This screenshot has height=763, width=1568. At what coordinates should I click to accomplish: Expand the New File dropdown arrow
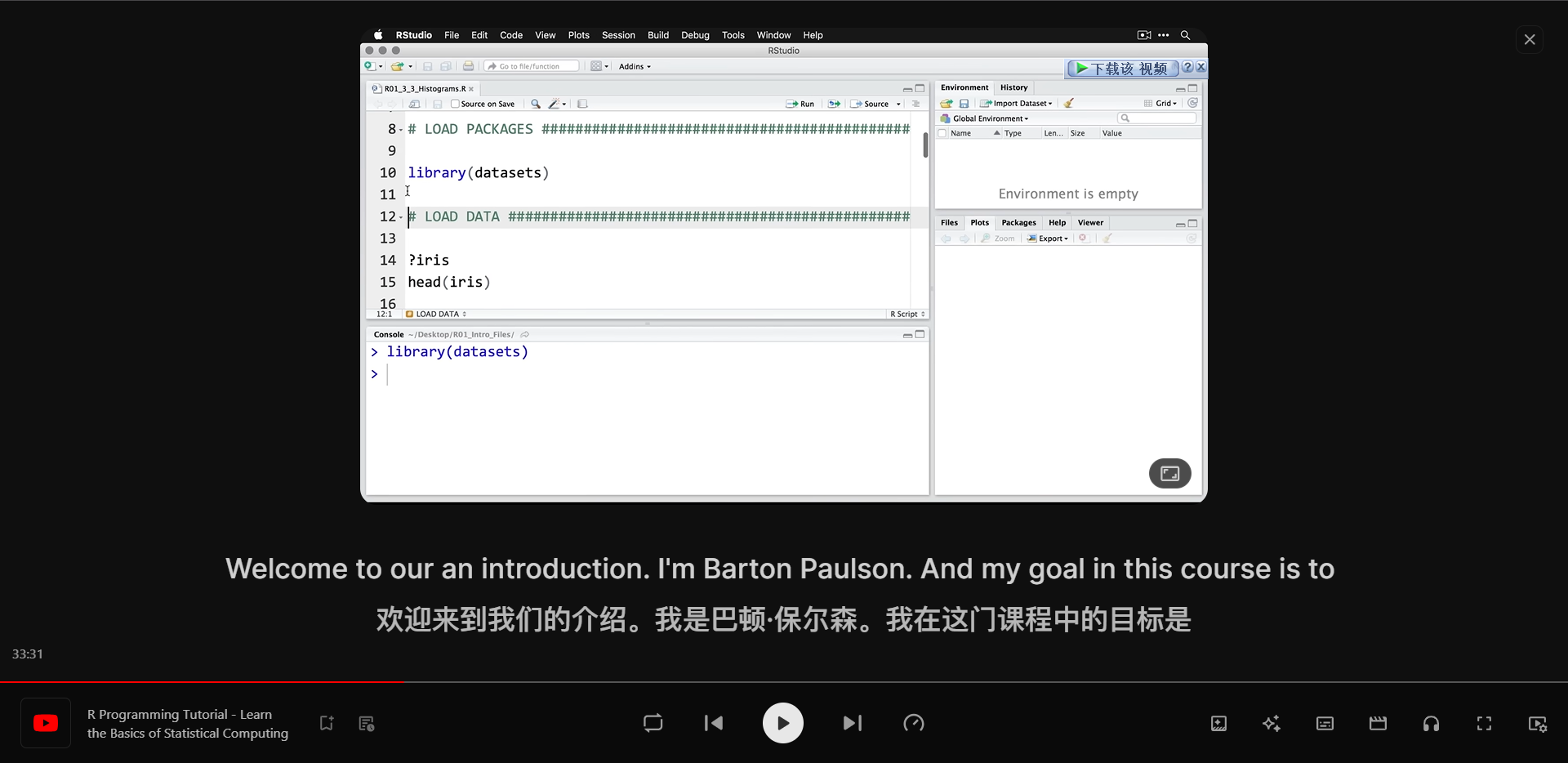(x=381, y=67)
